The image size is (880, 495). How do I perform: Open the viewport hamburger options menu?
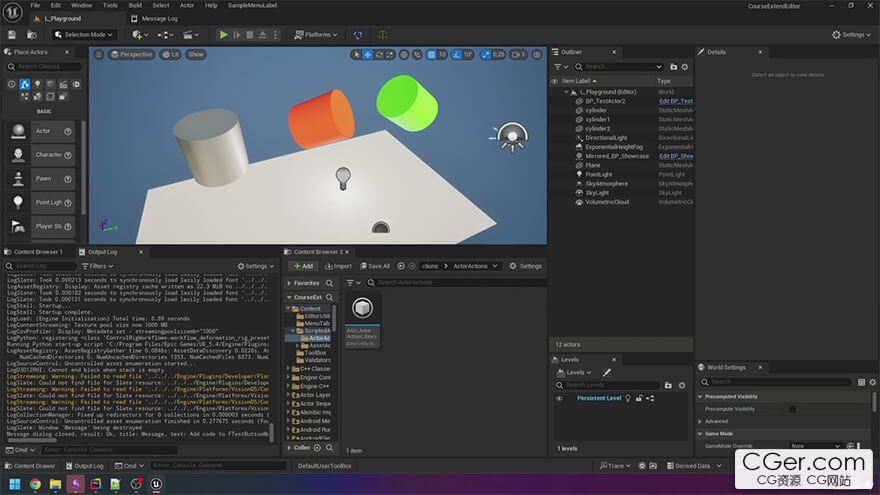coord(99,54)
